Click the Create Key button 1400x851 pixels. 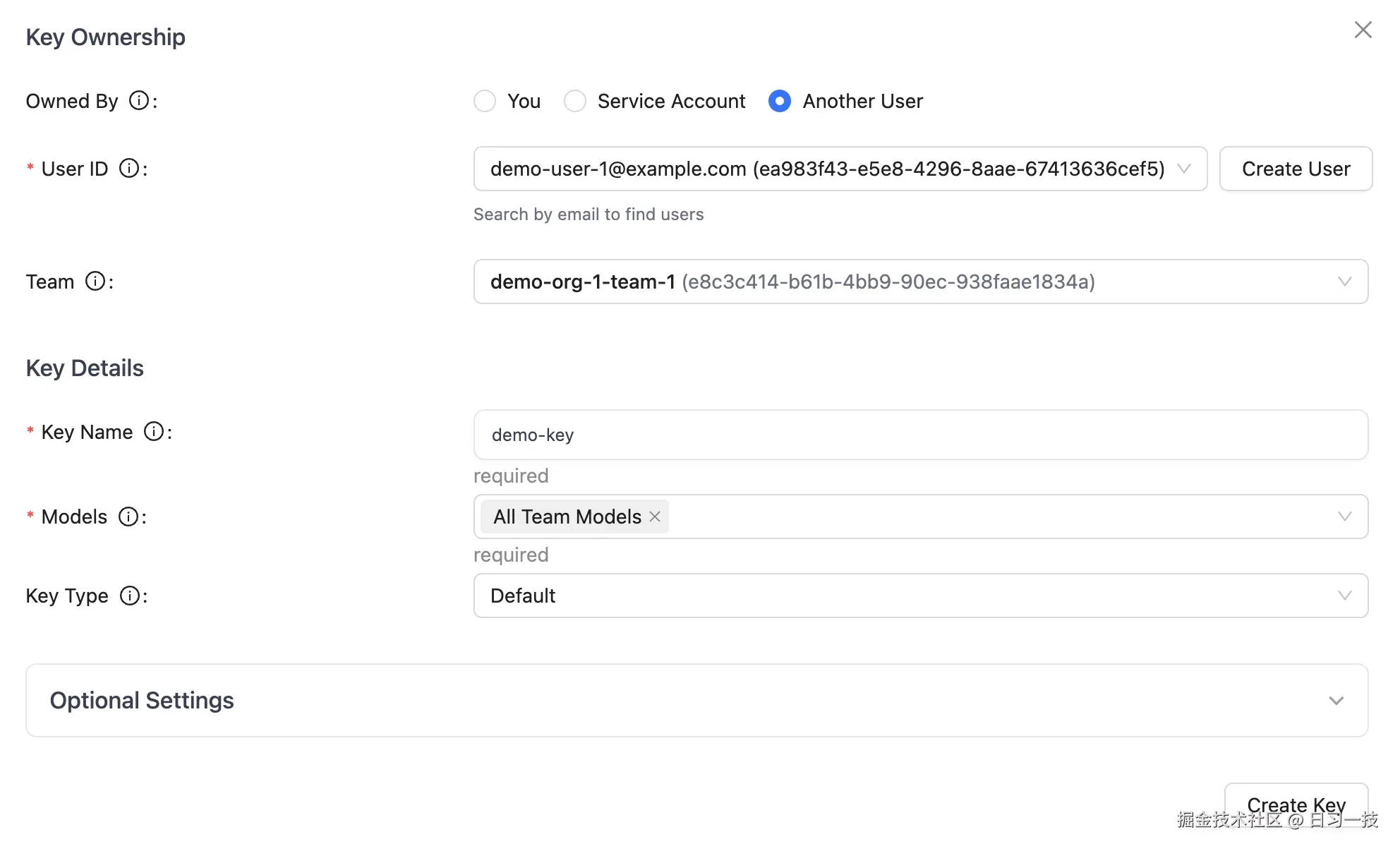click(1296, 804)
